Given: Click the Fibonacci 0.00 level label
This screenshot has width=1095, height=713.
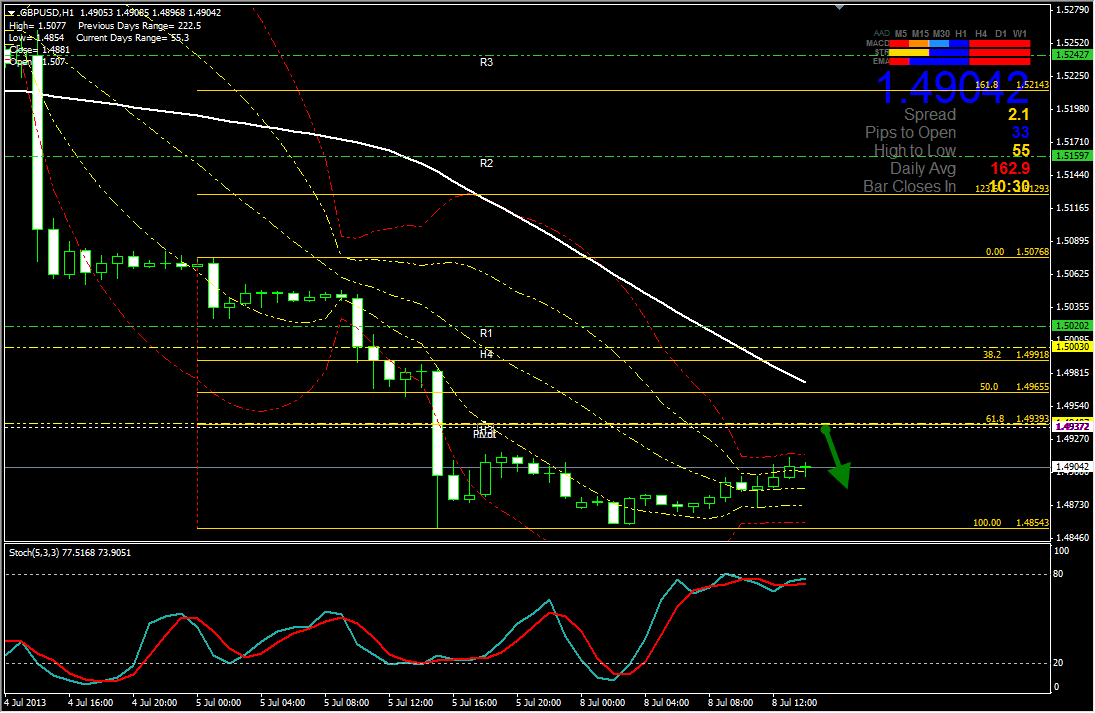Looking at the screenshot, I should click(x=995, y=252).
